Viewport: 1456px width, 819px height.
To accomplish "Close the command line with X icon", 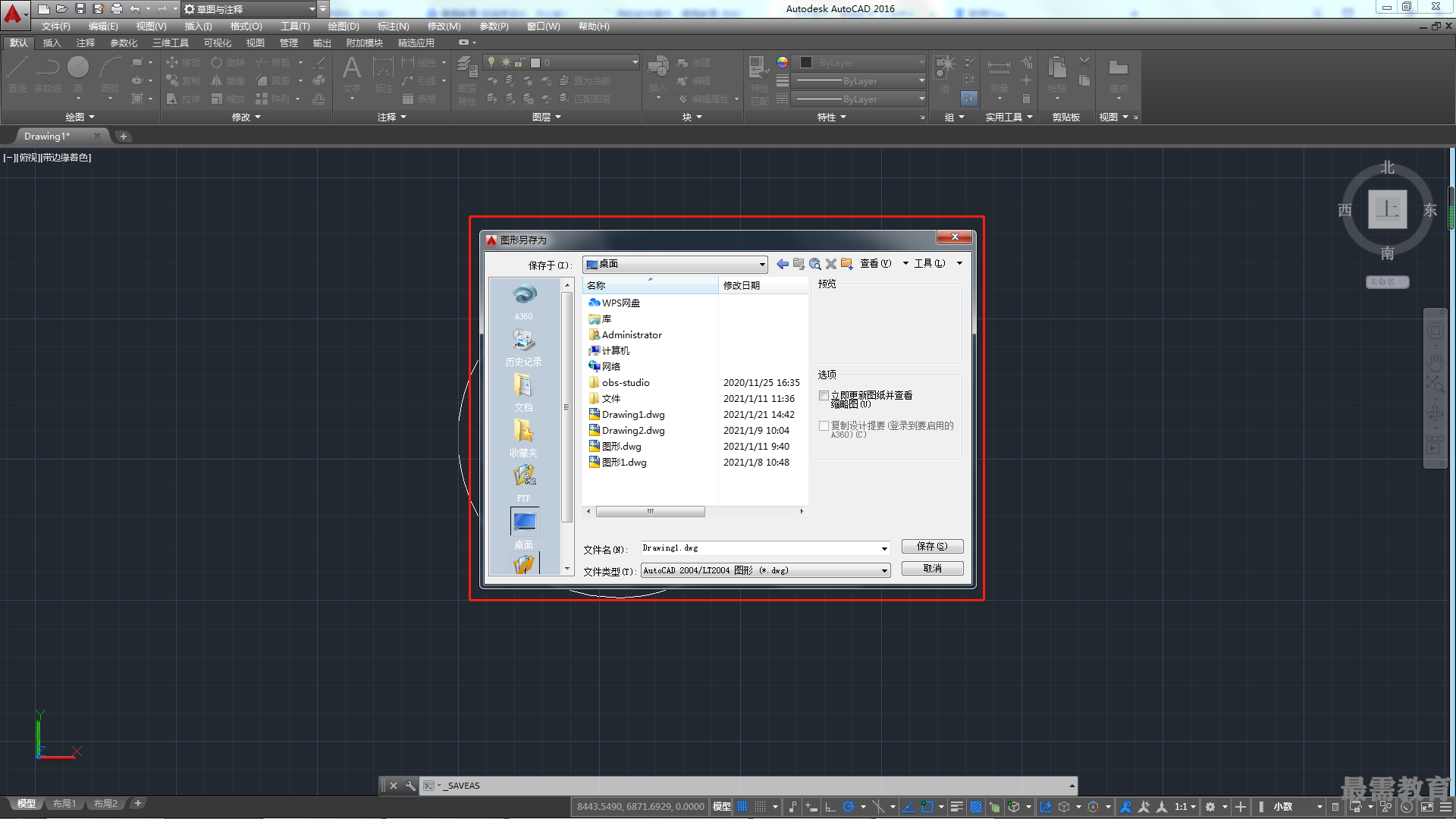I will (394, 786).
